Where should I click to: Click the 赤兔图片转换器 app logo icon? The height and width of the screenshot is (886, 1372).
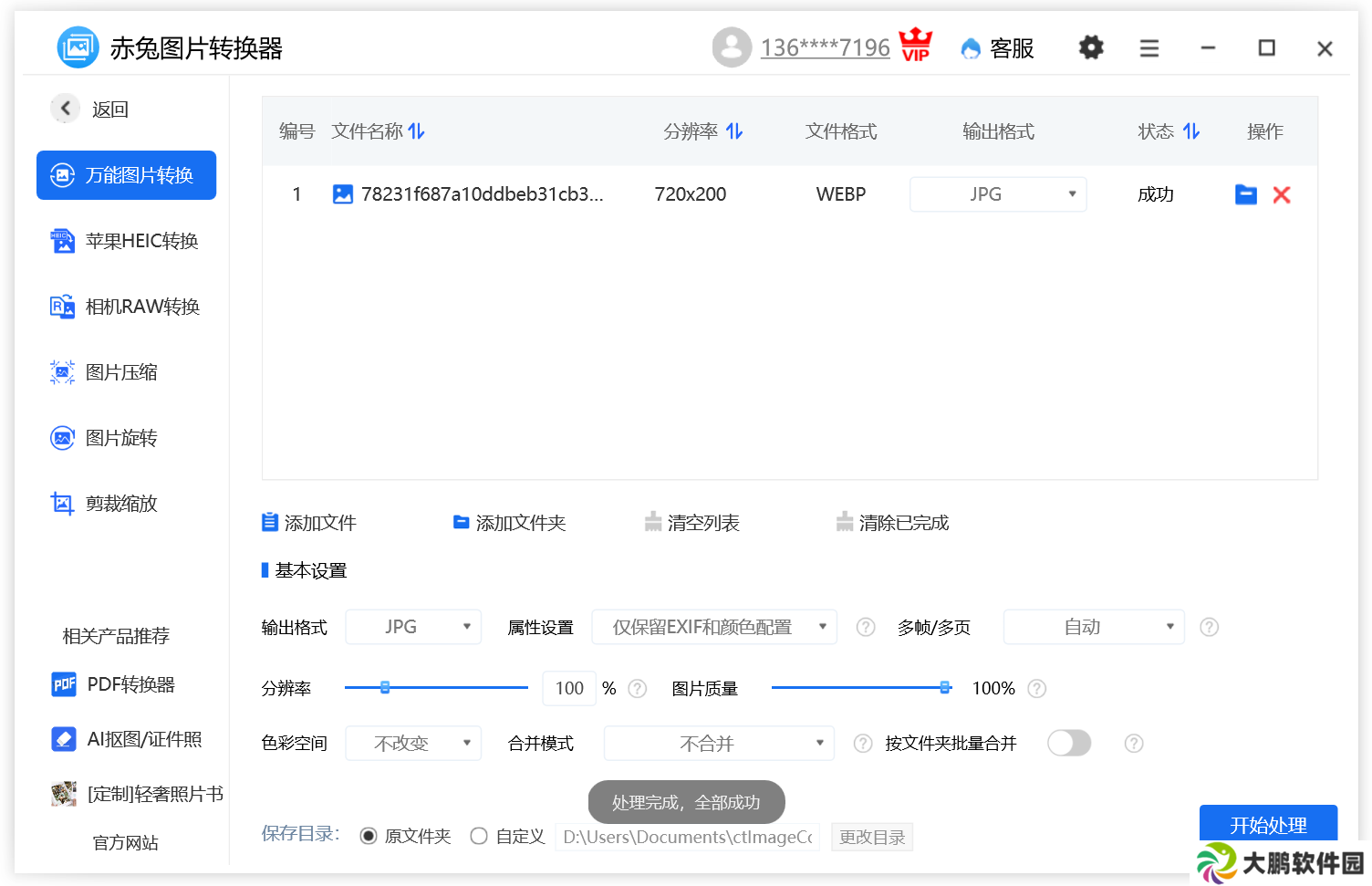[78, 47]
